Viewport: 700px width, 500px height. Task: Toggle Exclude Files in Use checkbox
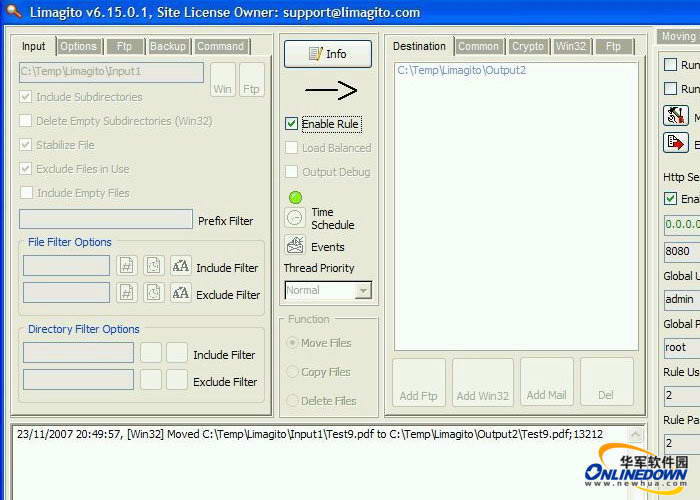click(x=26, y=169)
